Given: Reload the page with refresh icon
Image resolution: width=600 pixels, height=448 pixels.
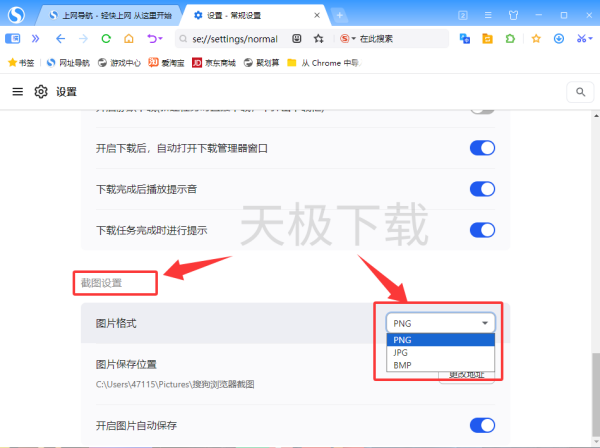Looking at the screenshot, I should coord(106,38).
